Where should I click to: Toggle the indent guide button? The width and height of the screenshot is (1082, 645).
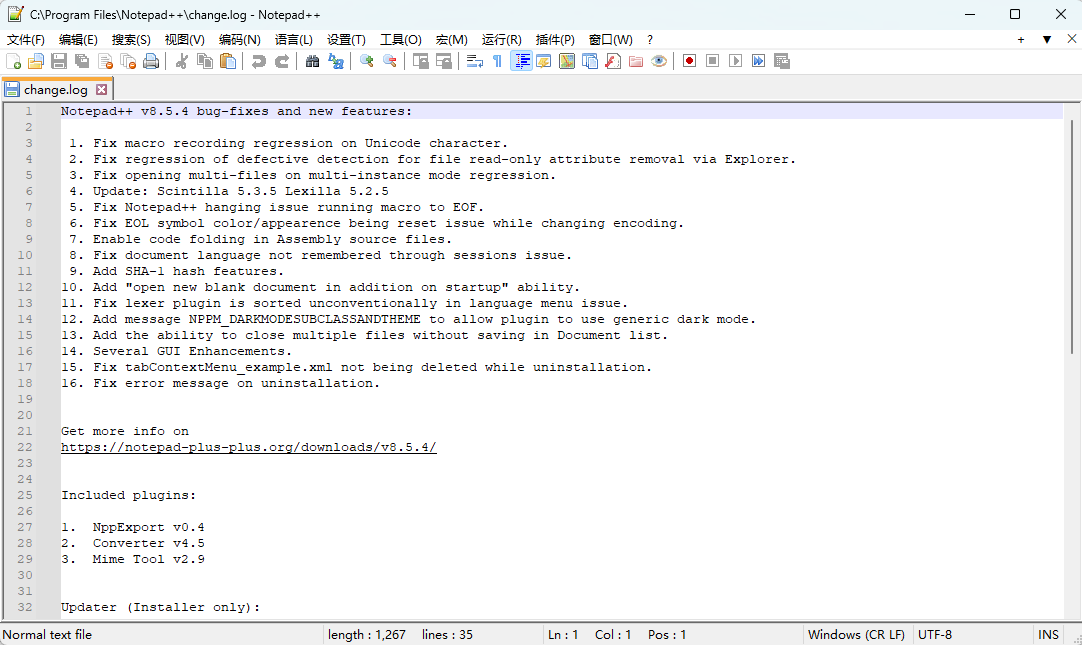521,61
